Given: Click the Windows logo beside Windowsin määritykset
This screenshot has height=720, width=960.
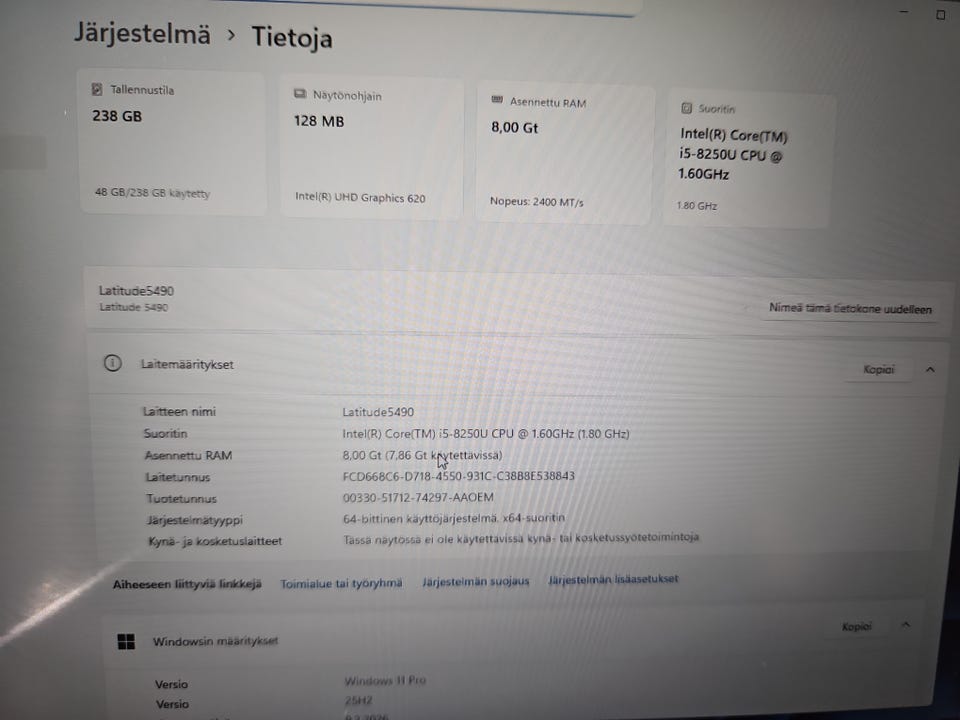Looking at the screenshot, I should tap(126, 642).
